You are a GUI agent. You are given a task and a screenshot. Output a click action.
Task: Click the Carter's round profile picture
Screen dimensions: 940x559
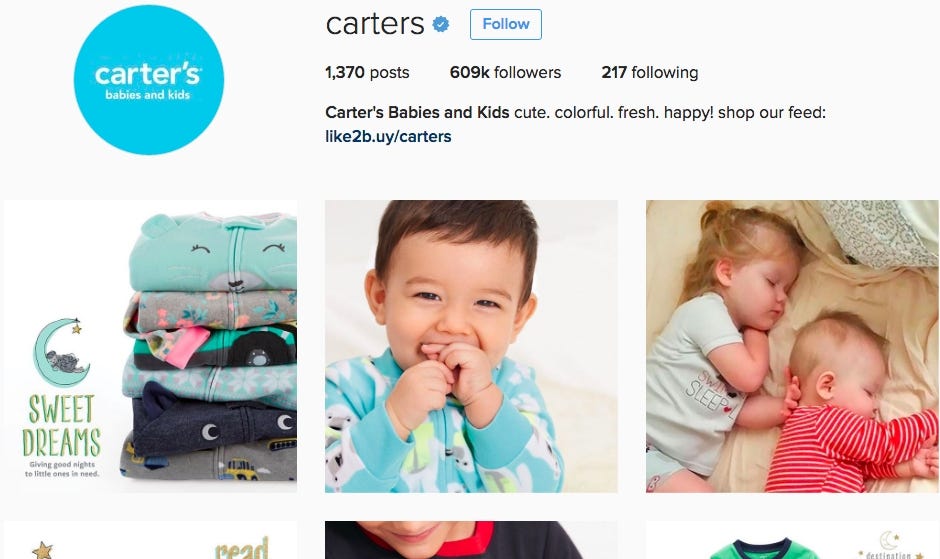pyautogui.click(x=149, y=80)
